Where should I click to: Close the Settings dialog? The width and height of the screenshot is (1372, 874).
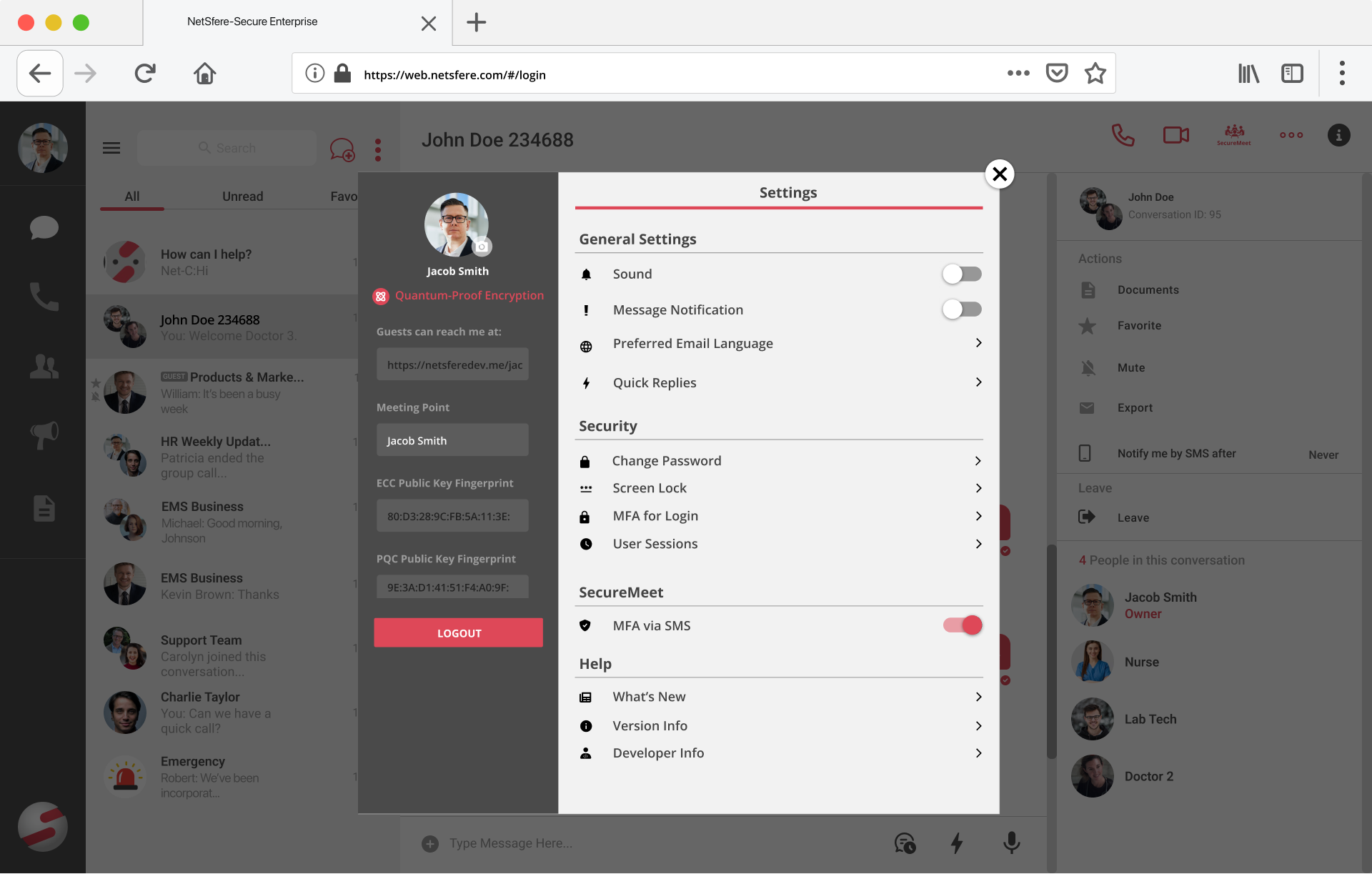tap(1000, 174)
